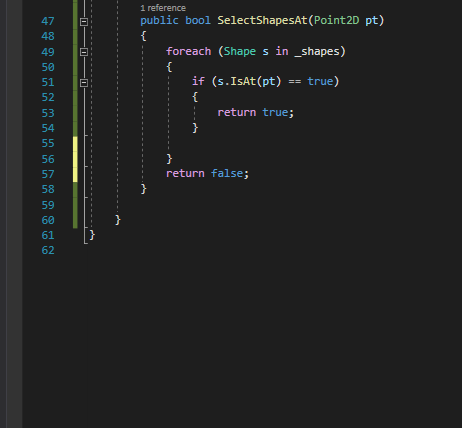Collapse the foreach block at line 49
Image resolution: width=462 pixels, height=428 pixels.
(x=84, y=52)
